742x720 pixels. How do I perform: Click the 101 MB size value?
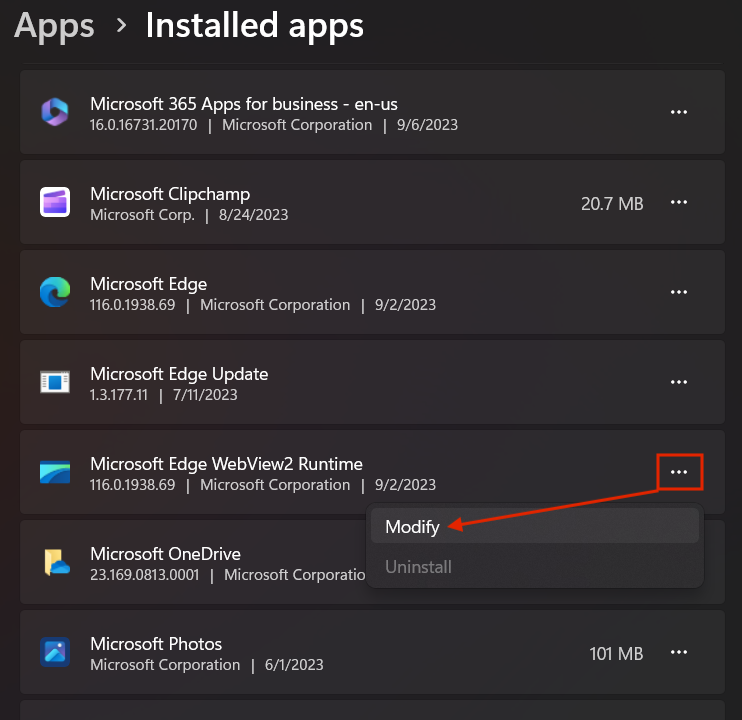point(616,654)
